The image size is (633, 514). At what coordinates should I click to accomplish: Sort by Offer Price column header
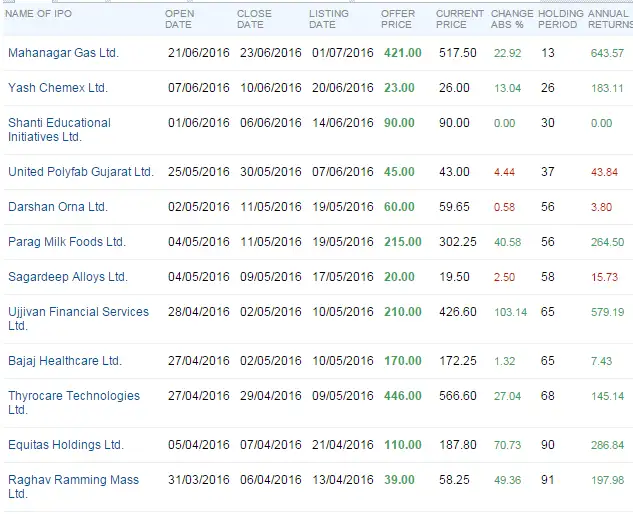[398, 19]
